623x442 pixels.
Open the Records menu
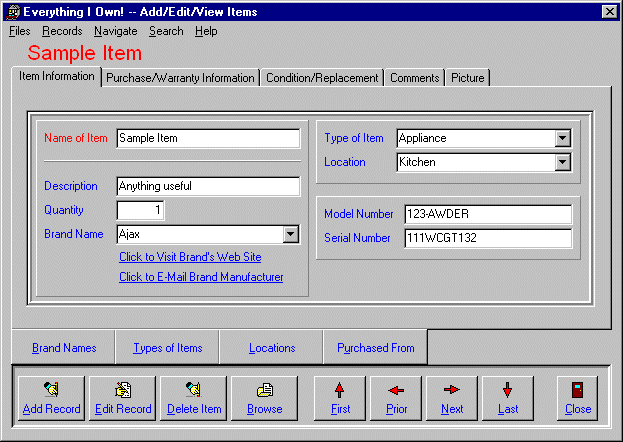pyautogui.click(x=62, y=31)
